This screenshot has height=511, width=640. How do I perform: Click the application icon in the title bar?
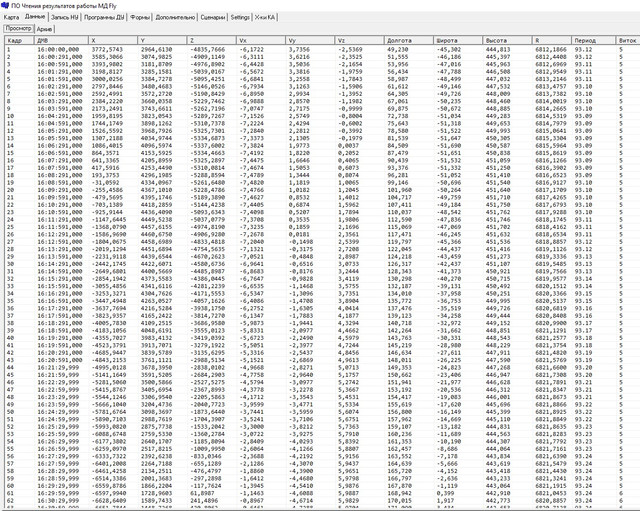pos(6,6)
